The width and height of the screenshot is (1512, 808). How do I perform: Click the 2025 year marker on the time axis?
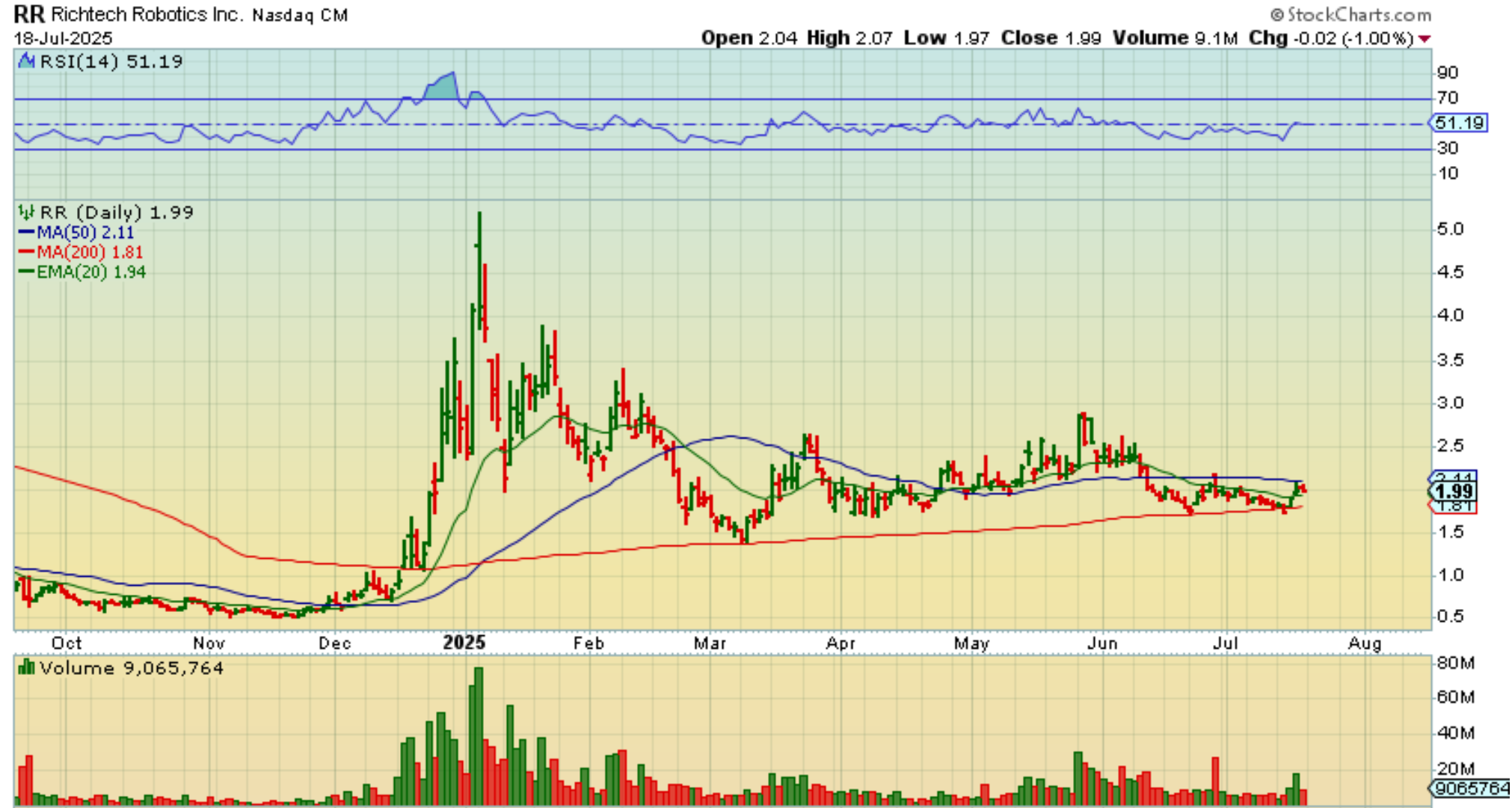464,643
